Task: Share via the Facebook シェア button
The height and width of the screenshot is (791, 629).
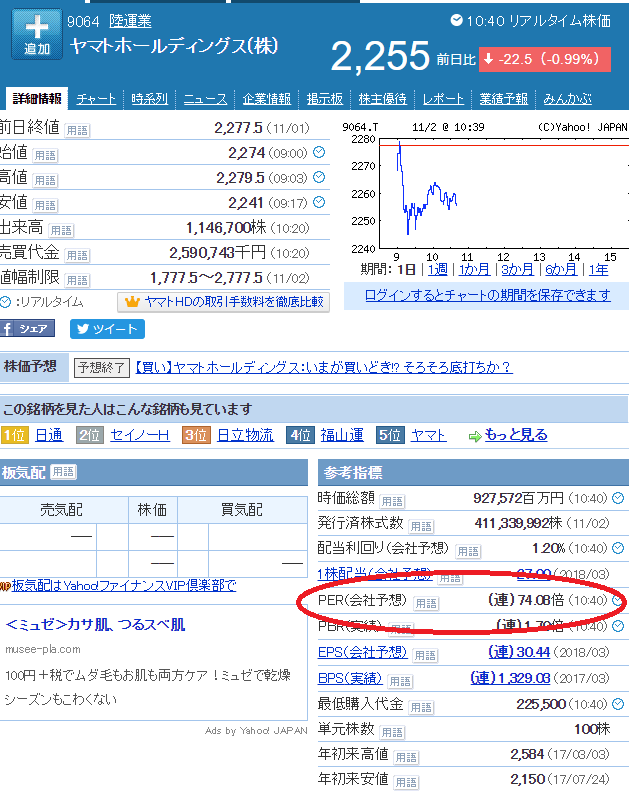Action: click(27, 329)
